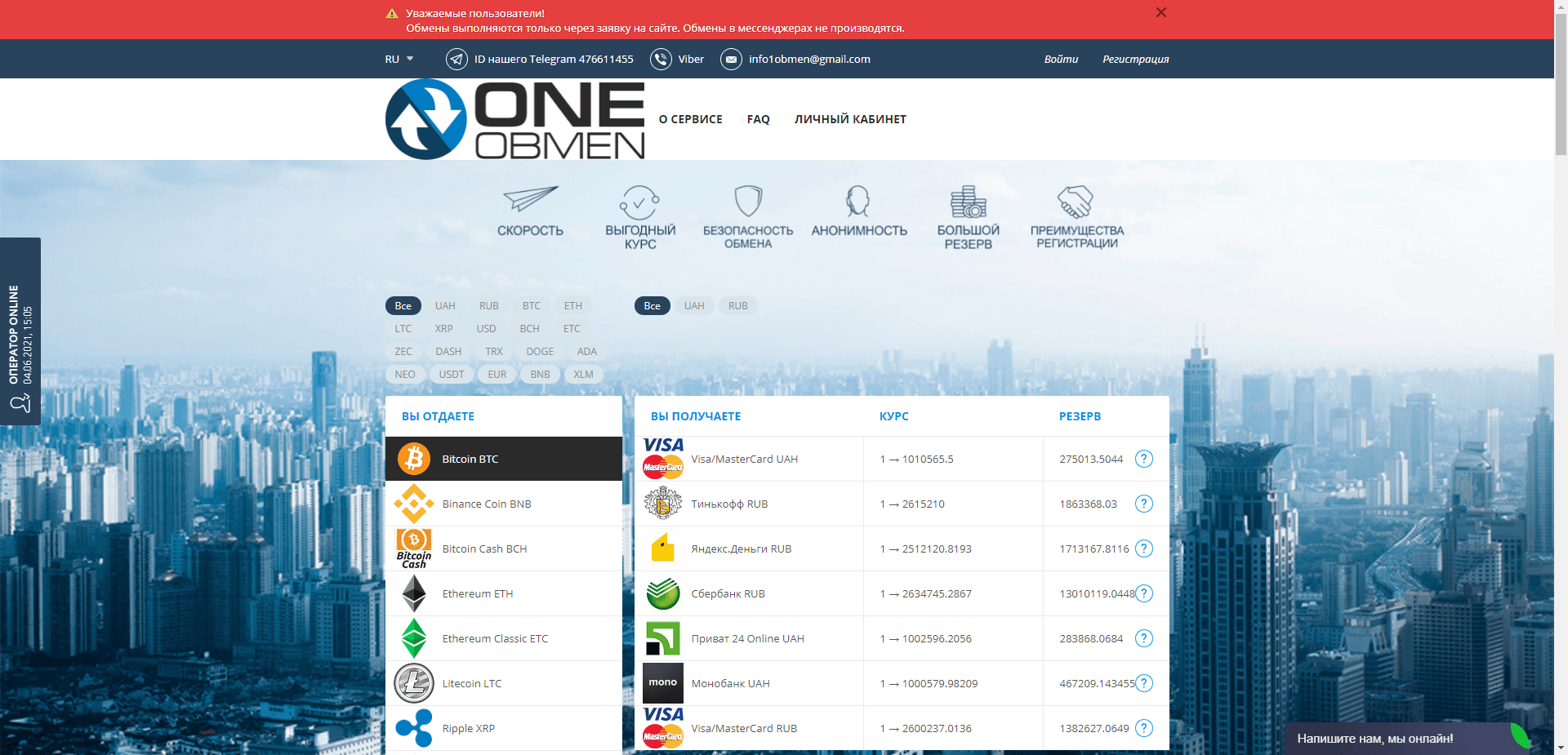Click the Войти login link
The width and height of the screenshot is (1568, 755).
[1060, 60]
